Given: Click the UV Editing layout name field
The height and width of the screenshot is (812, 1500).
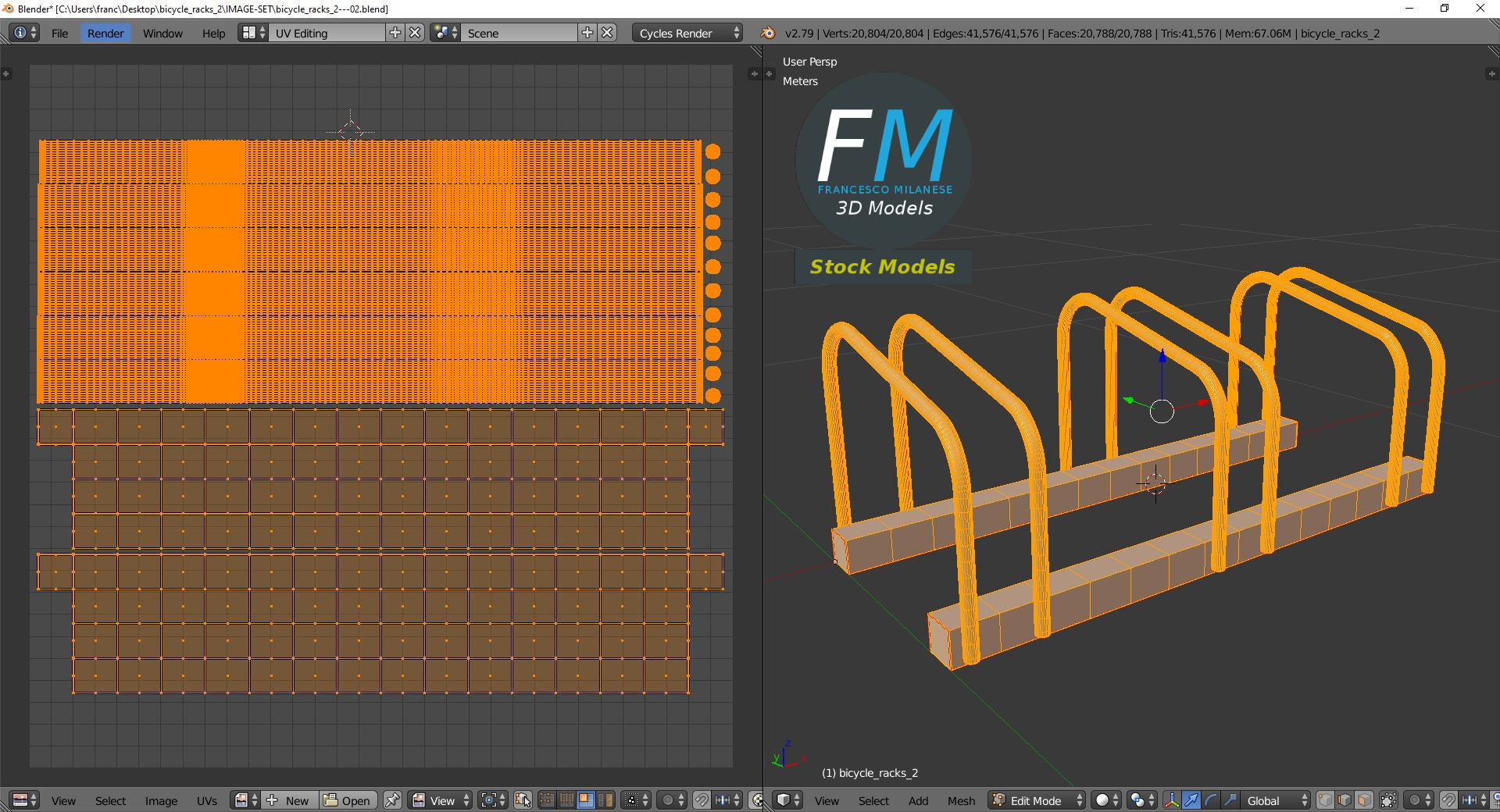Looking at the screenshot, I should [x=327, y=33].
